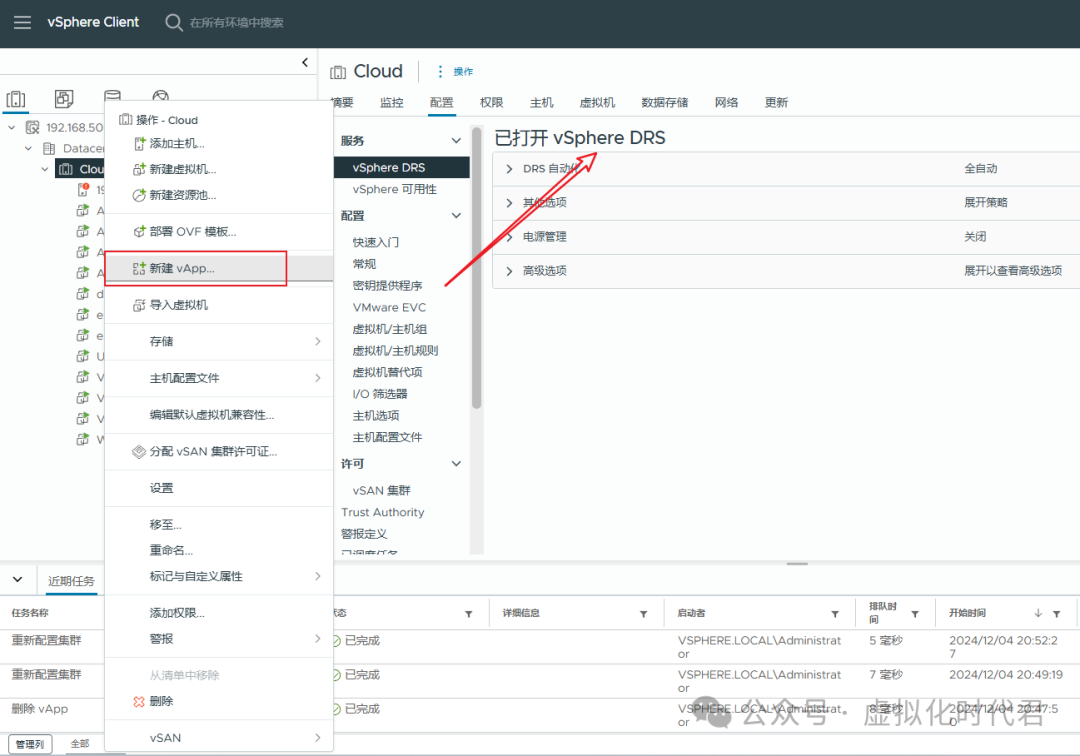This screenshot has height=756, width=1080.
Task: Click the Import VMs (导入虚拟机) icon
Action: (x=139, y=305)
